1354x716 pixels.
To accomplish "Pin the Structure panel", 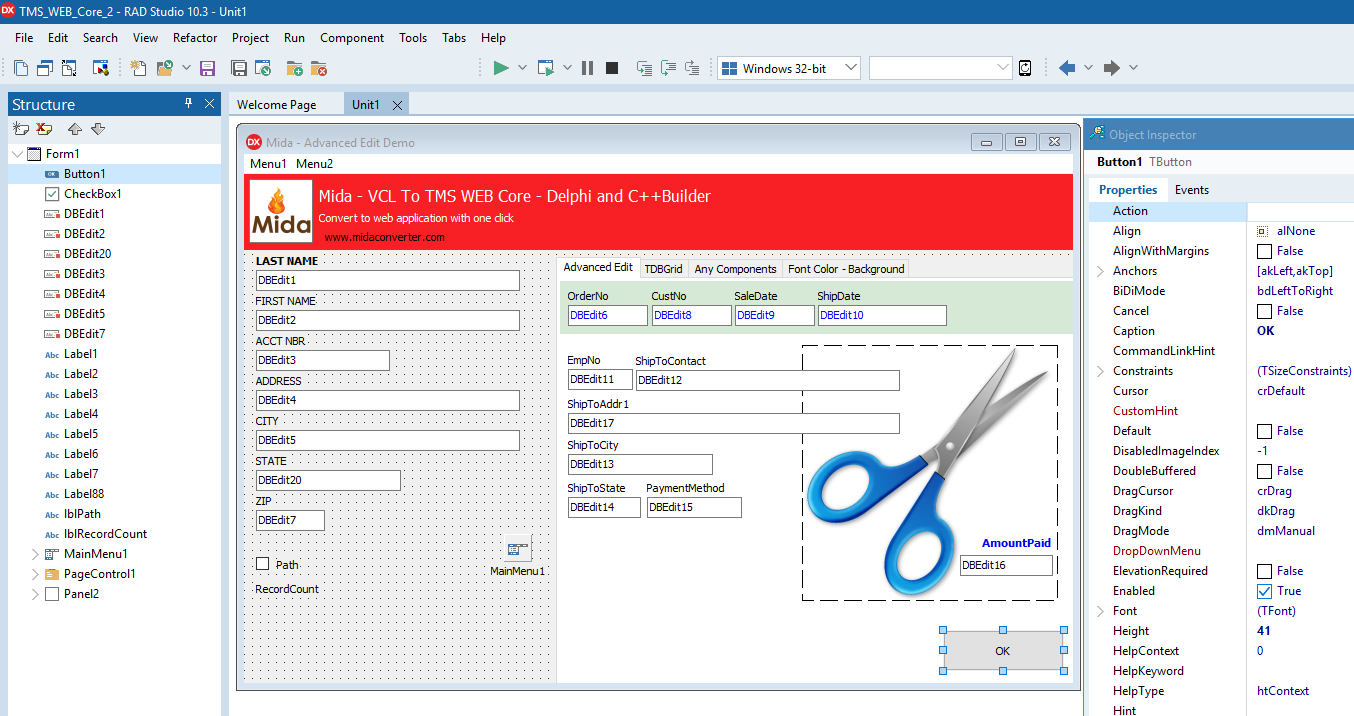I will coord(188,104).
